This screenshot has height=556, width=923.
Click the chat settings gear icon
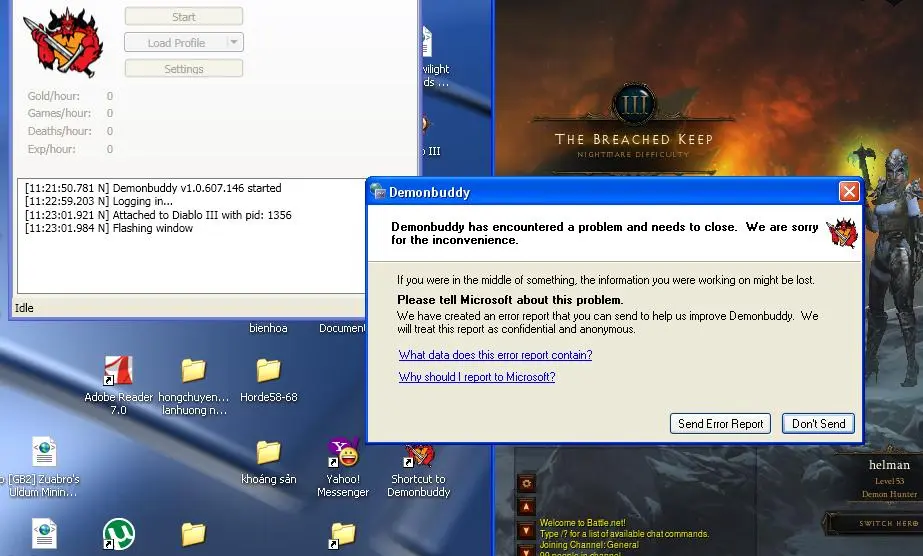(x=526, y=484)
